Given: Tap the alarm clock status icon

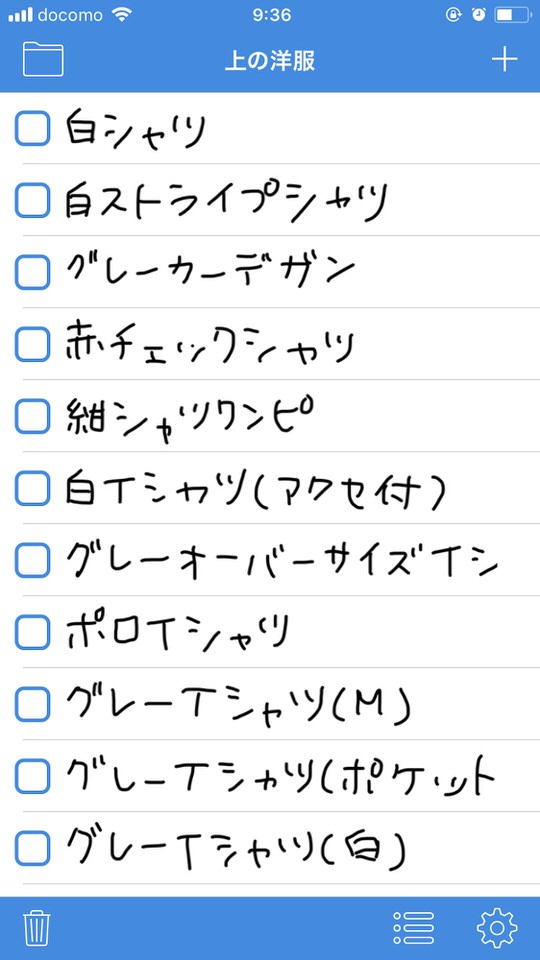Looking at the screenshot, I should [479, 15].
